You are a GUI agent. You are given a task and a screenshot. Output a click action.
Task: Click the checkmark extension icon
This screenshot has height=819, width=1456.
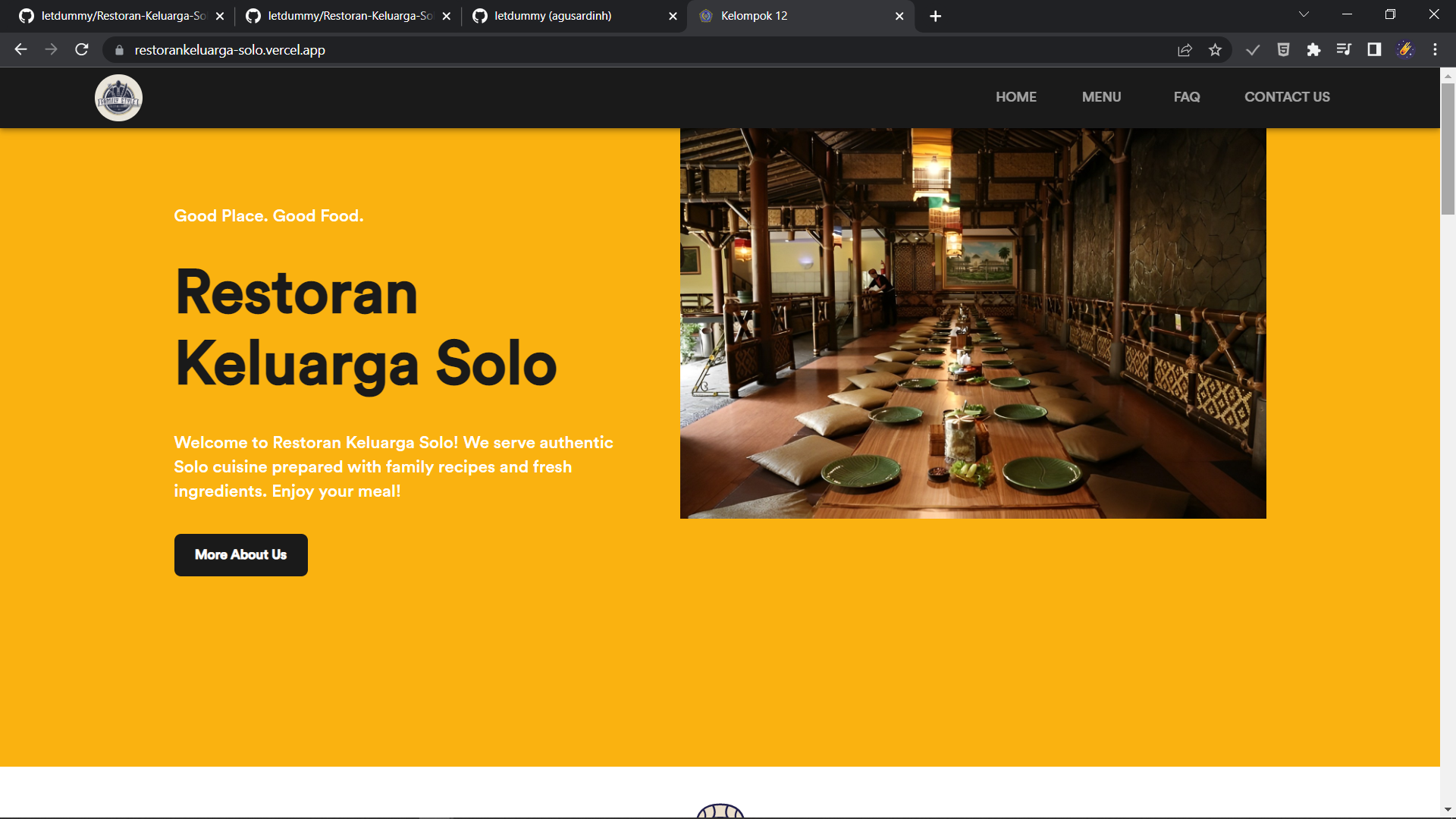click(x=1253, y=50)
